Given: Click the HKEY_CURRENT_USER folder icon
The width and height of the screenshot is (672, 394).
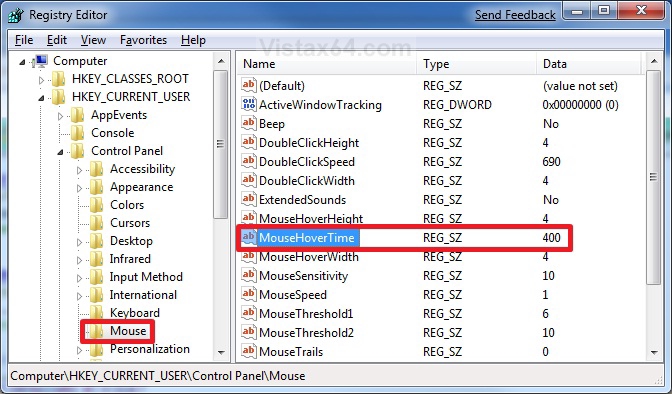Looking at the screenshot, I should (58, 97).
